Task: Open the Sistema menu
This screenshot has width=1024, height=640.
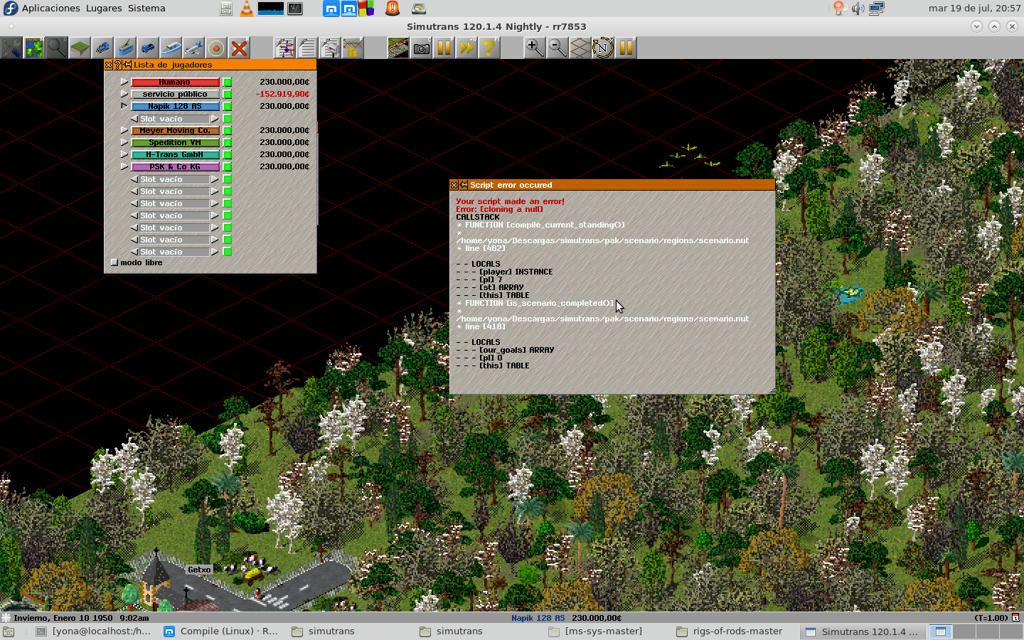Action: pyautogui.click(x=146, y=8)
